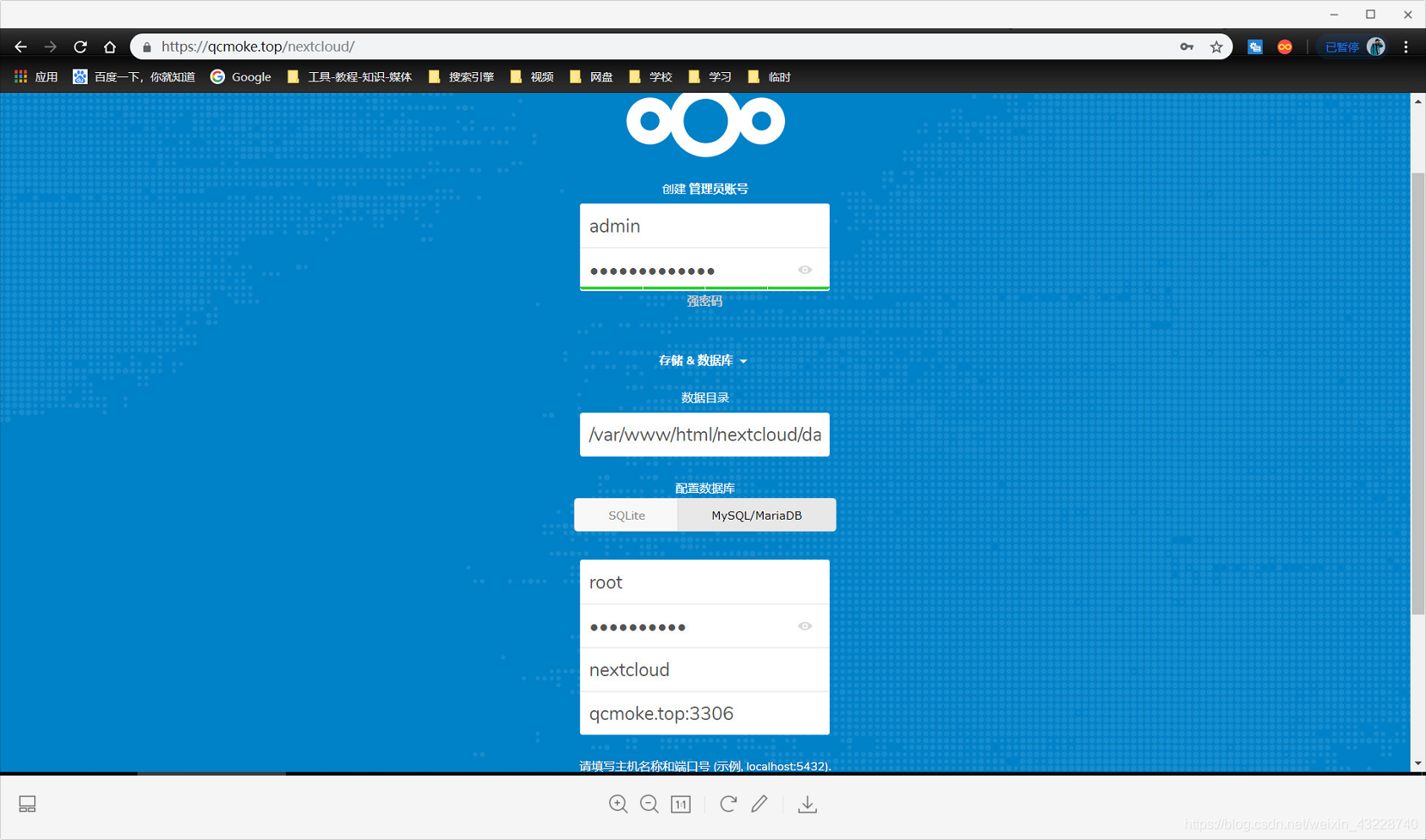The height and width of the screenshot is (840, 1426).
Task: Open the 学习 bookmark folder
Action: pos(710,77)
